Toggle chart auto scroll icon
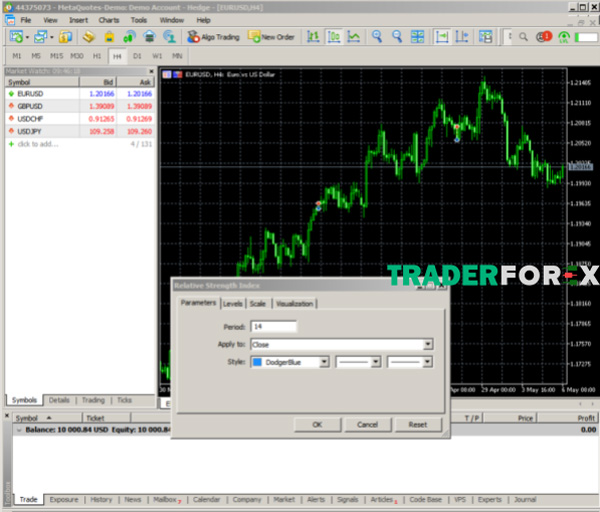The width and height of the screenshot is (600, 512). 442,37
